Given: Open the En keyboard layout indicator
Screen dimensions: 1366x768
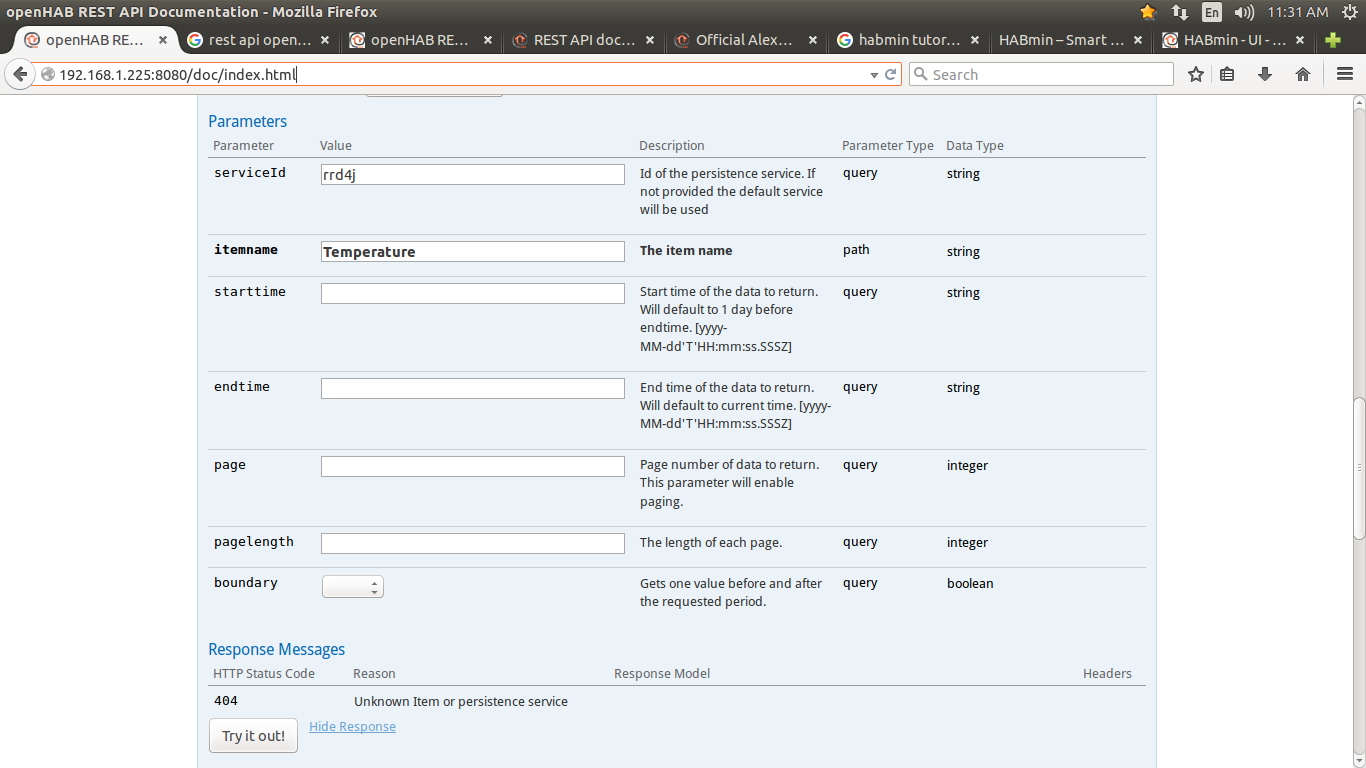Looking at the screenshot, I should [x=1211, y=12].
